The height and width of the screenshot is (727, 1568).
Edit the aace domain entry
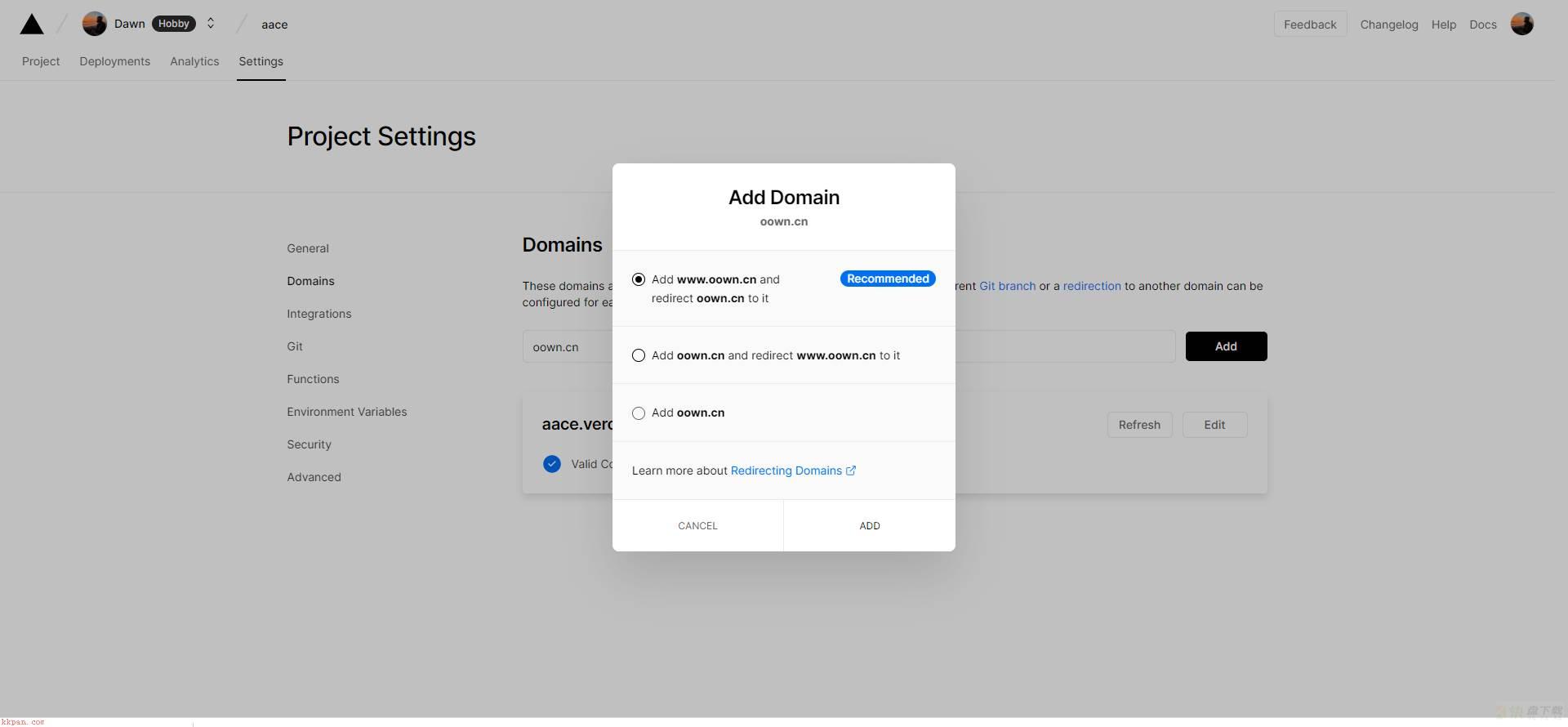point(1214,425)
